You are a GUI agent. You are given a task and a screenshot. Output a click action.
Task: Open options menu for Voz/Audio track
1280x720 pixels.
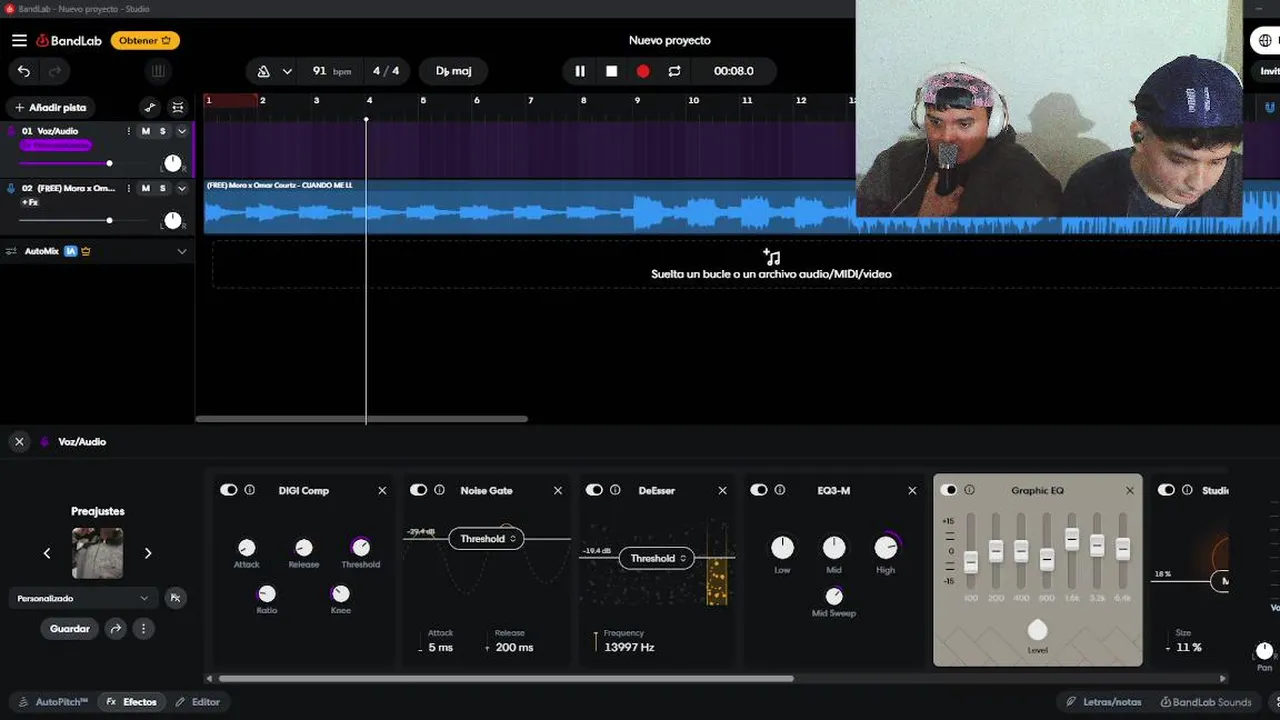pyautogui.click(x=128, y=131)
